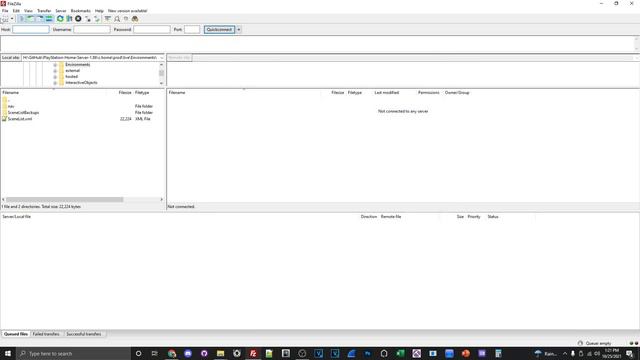Open the Quickconnect history dropdown arrow

pyautogui.click(x=239, y=29)
